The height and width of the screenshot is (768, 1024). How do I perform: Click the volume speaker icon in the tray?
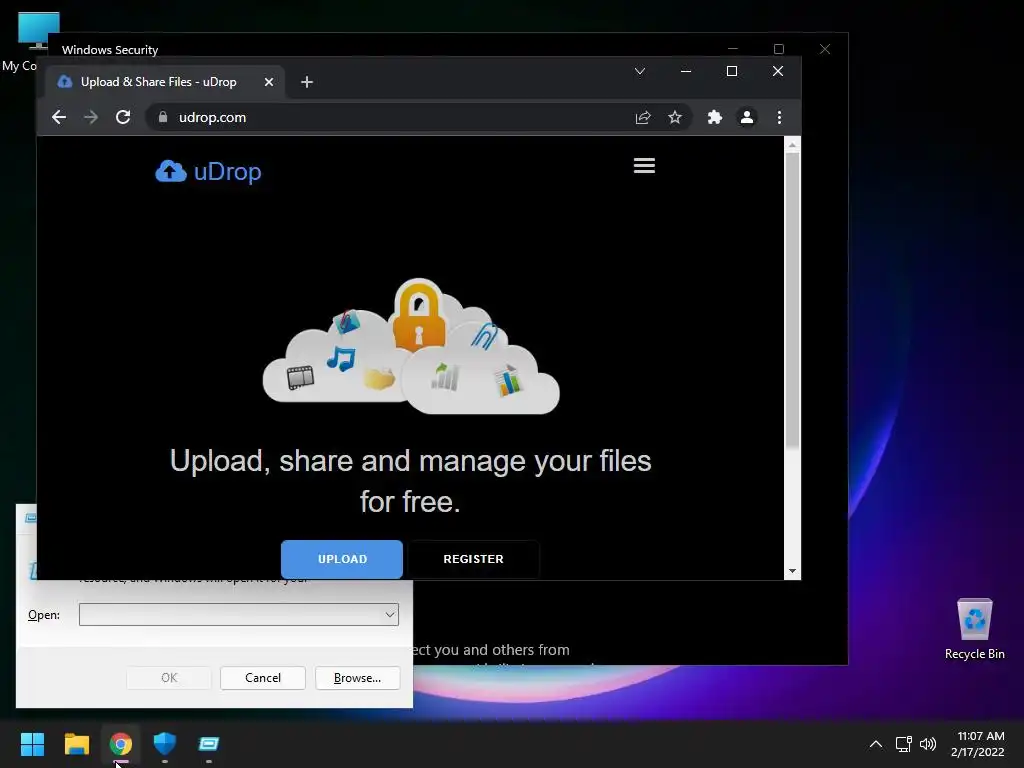[927, 744]
